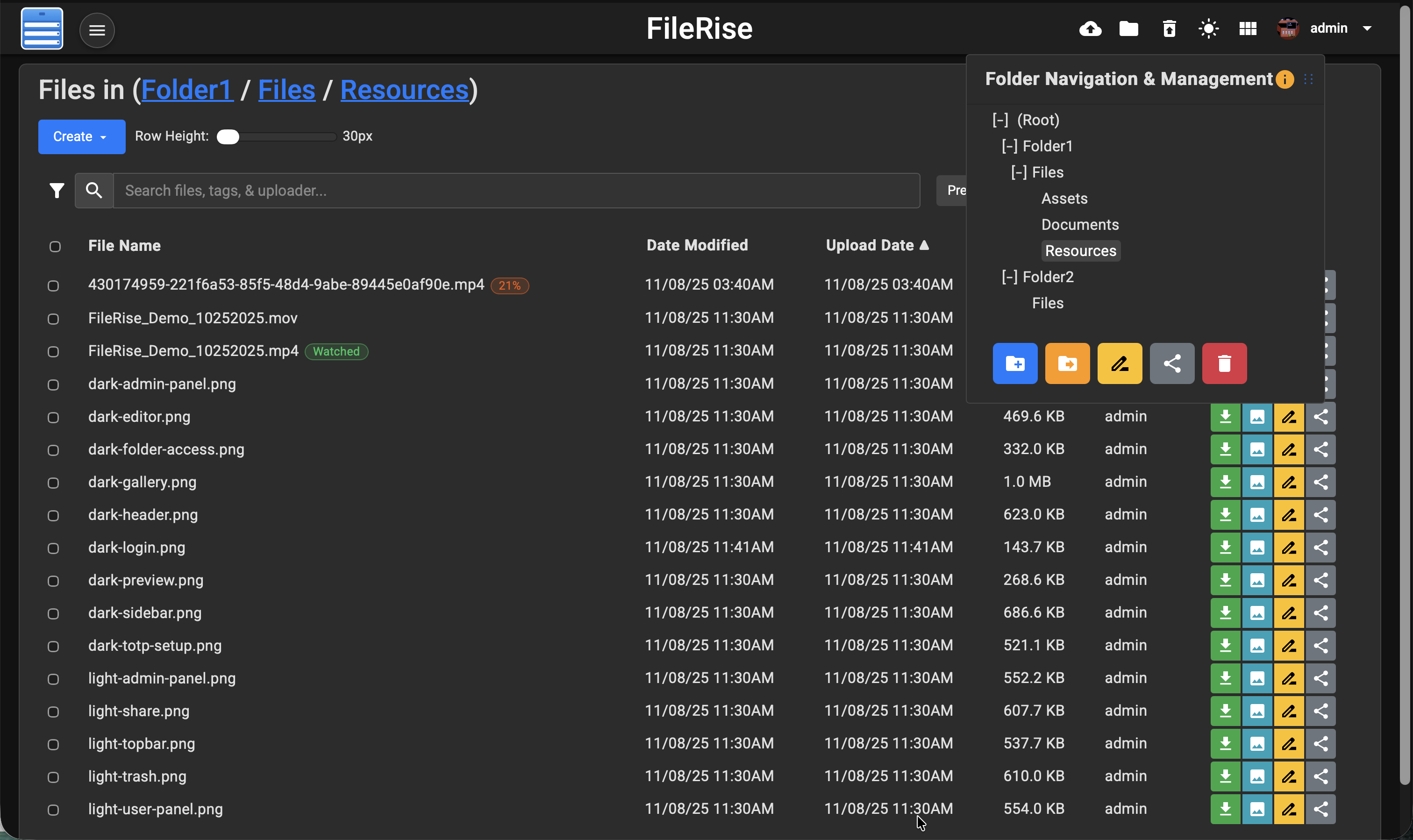
Task: Click the red delete folder button
Action: coord(1224,363)
